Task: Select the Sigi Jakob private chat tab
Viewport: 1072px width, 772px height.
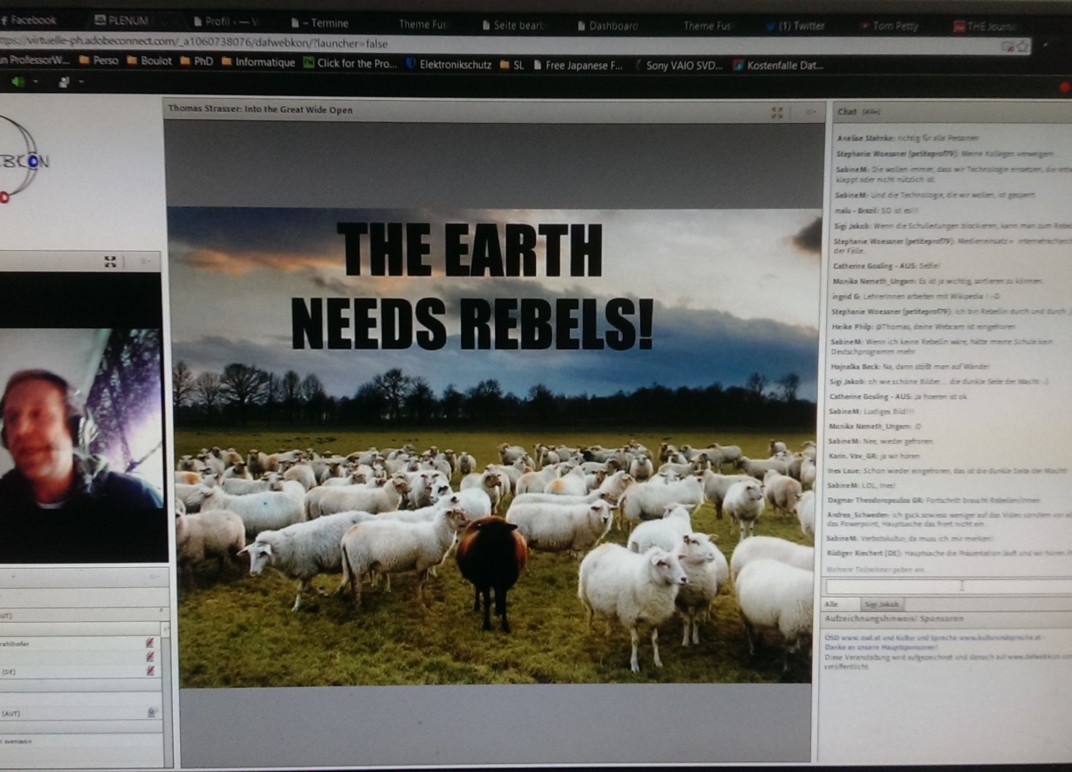Action: (882, 604)
